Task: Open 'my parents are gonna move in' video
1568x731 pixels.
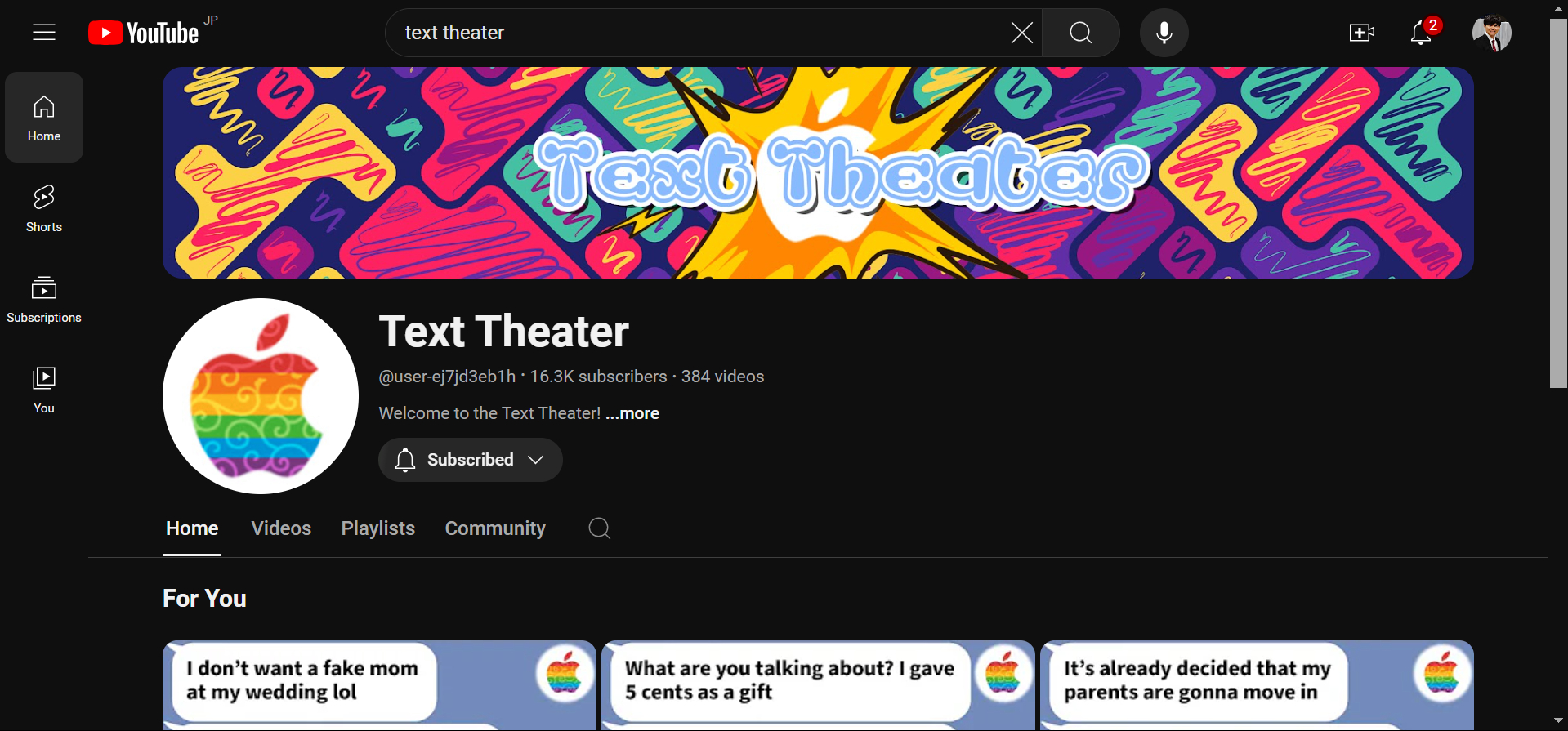Action: 1257,684
